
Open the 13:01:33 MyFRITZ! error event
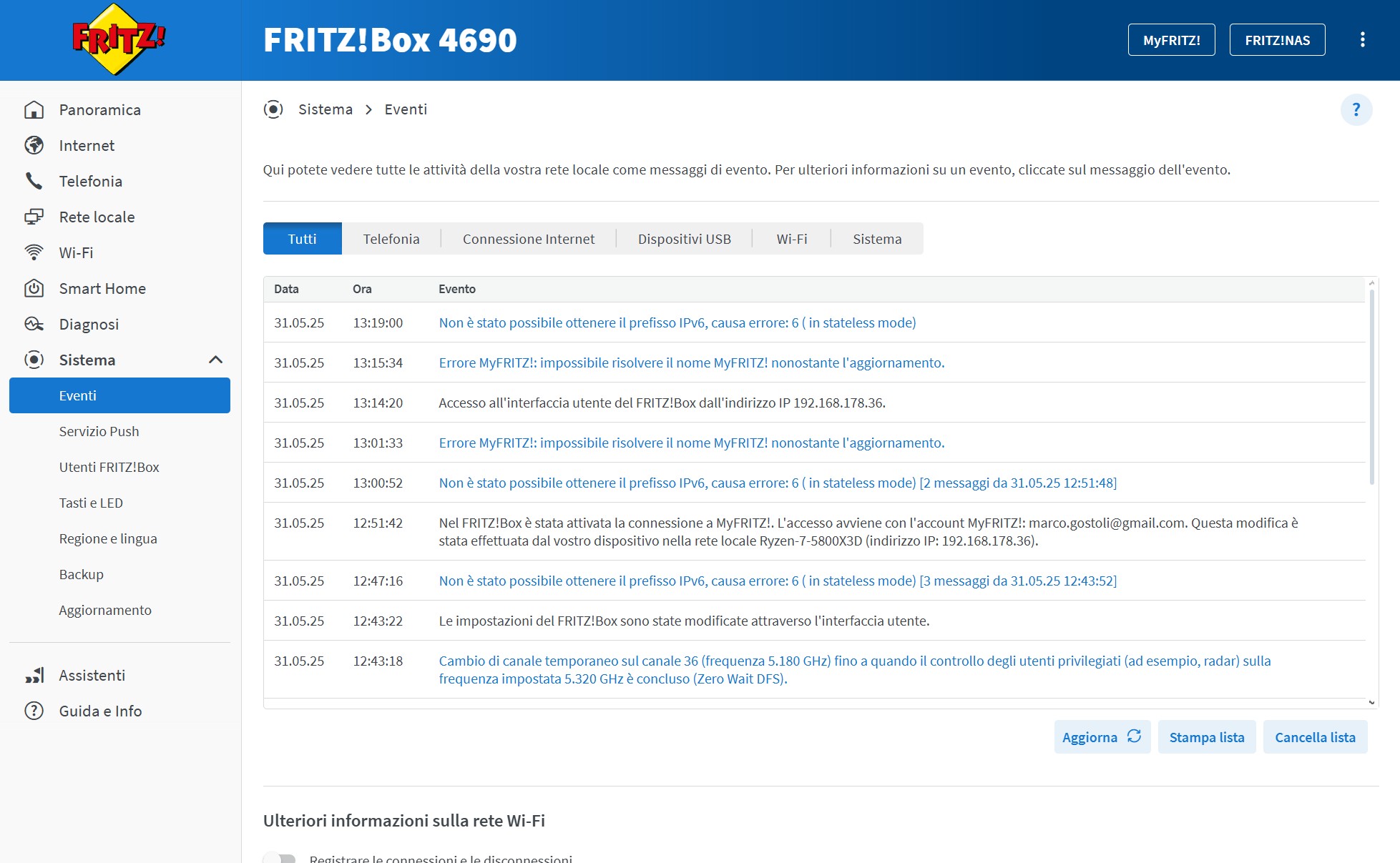[691, 443]
